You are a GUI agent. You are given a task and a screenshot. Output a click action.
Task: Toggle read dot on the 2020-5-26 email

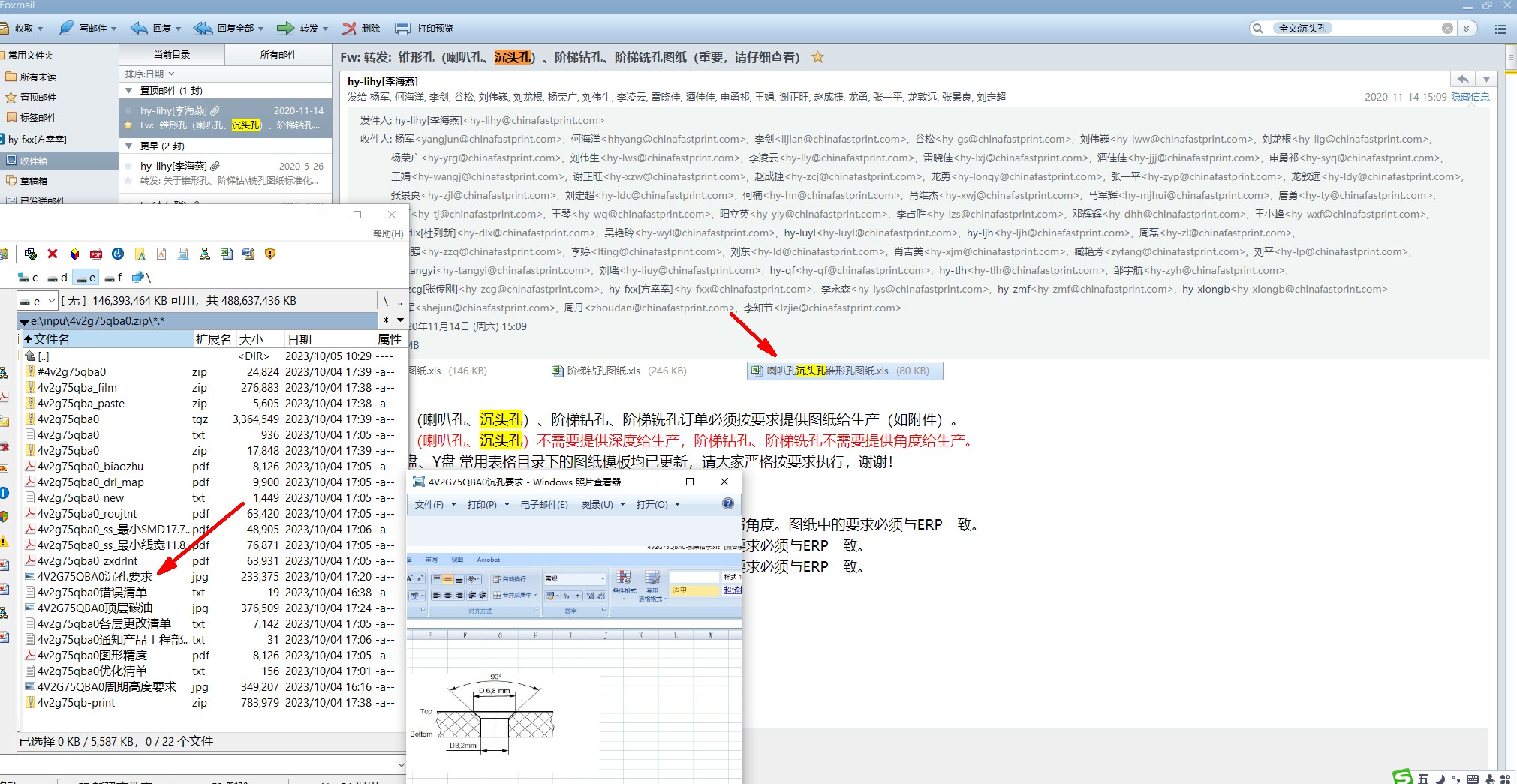tap(128, 166)
